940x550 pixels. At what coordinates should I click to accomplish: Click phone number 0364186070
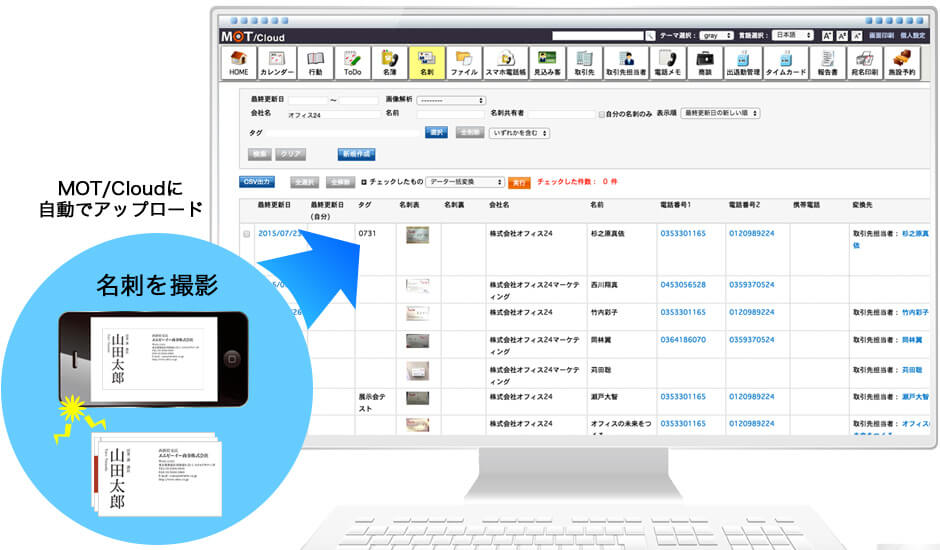coord(683,340)
